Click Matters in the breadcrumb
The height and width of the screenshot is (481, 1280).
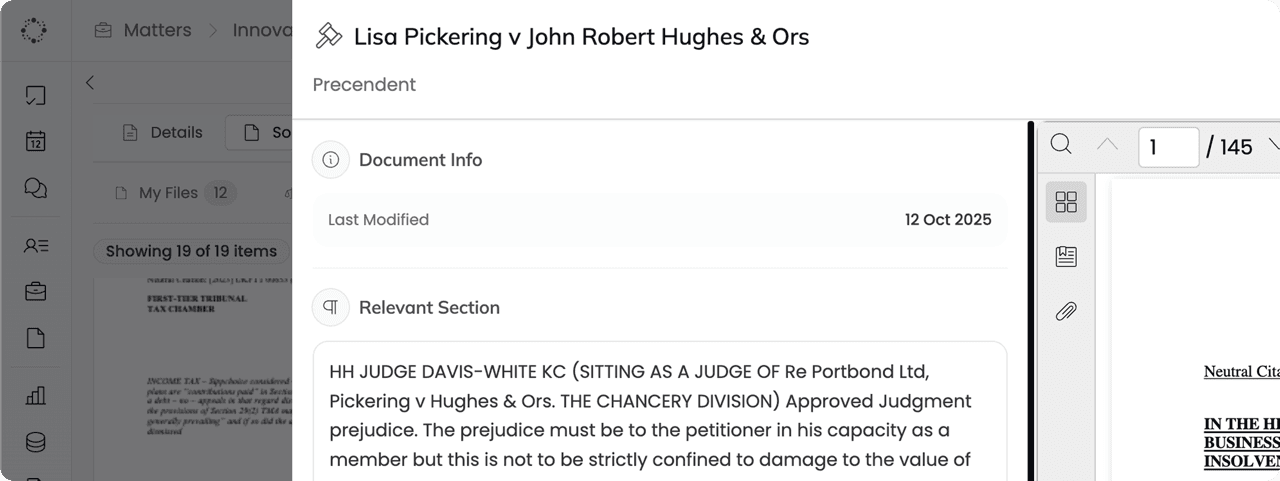(157, 30)
